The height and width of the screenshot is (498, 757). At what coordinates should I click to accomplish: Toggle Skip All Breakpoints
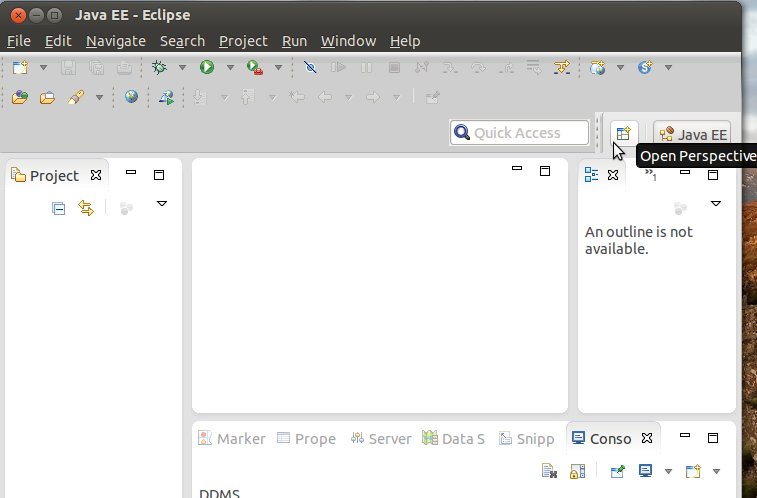(310, 67)
